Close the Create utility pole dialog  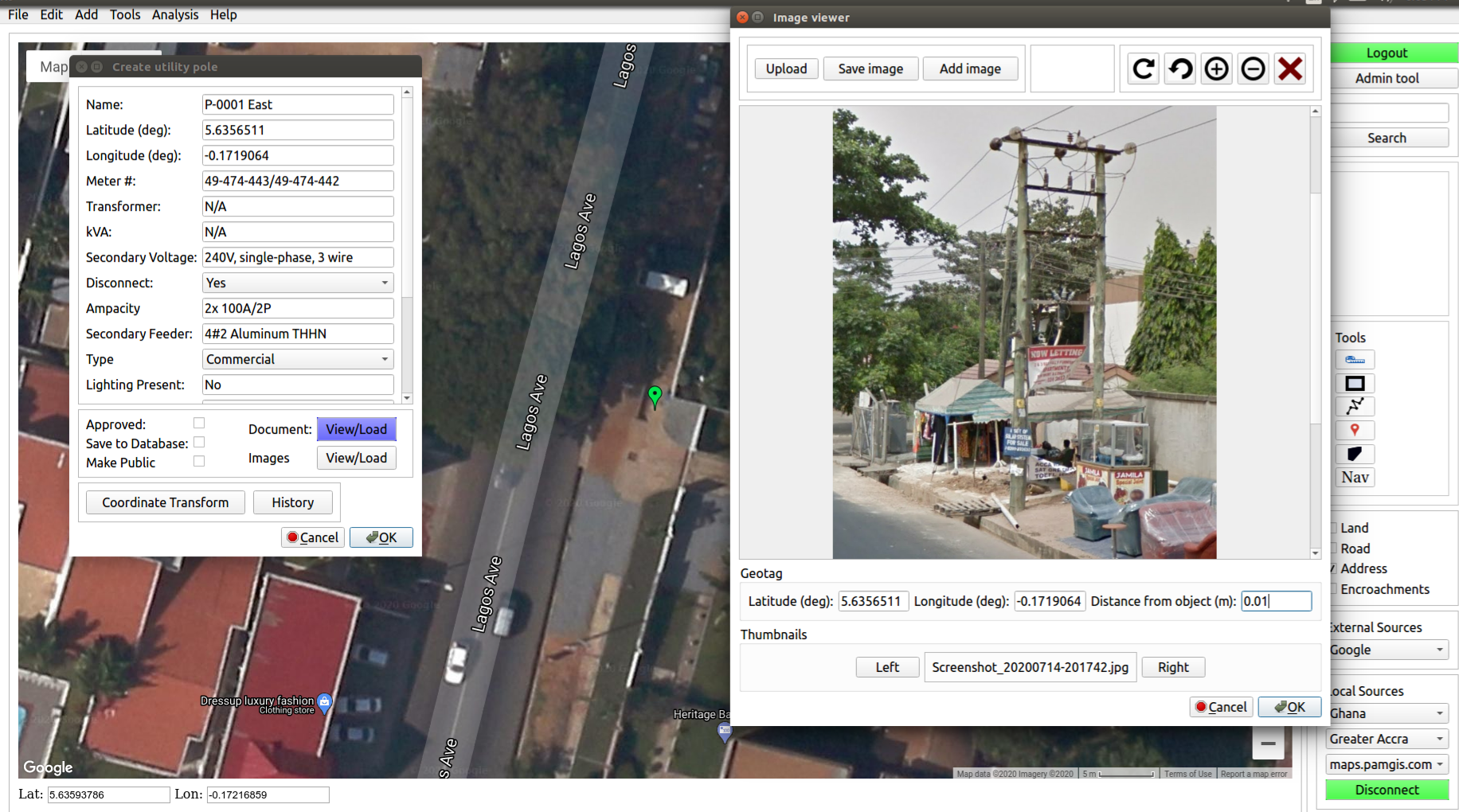click(x=81, y=67)
